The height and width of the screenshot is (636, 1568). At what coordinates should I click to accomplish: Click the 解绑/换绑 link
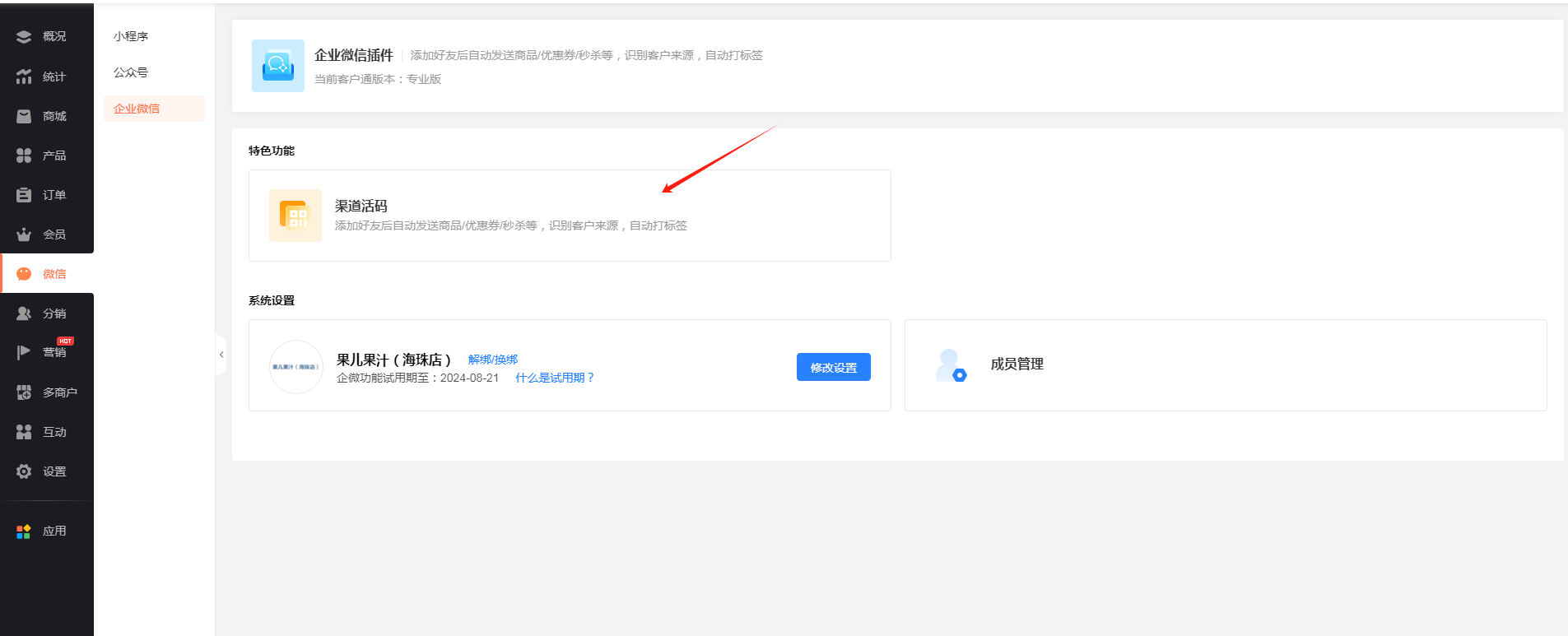coord(493,360)
